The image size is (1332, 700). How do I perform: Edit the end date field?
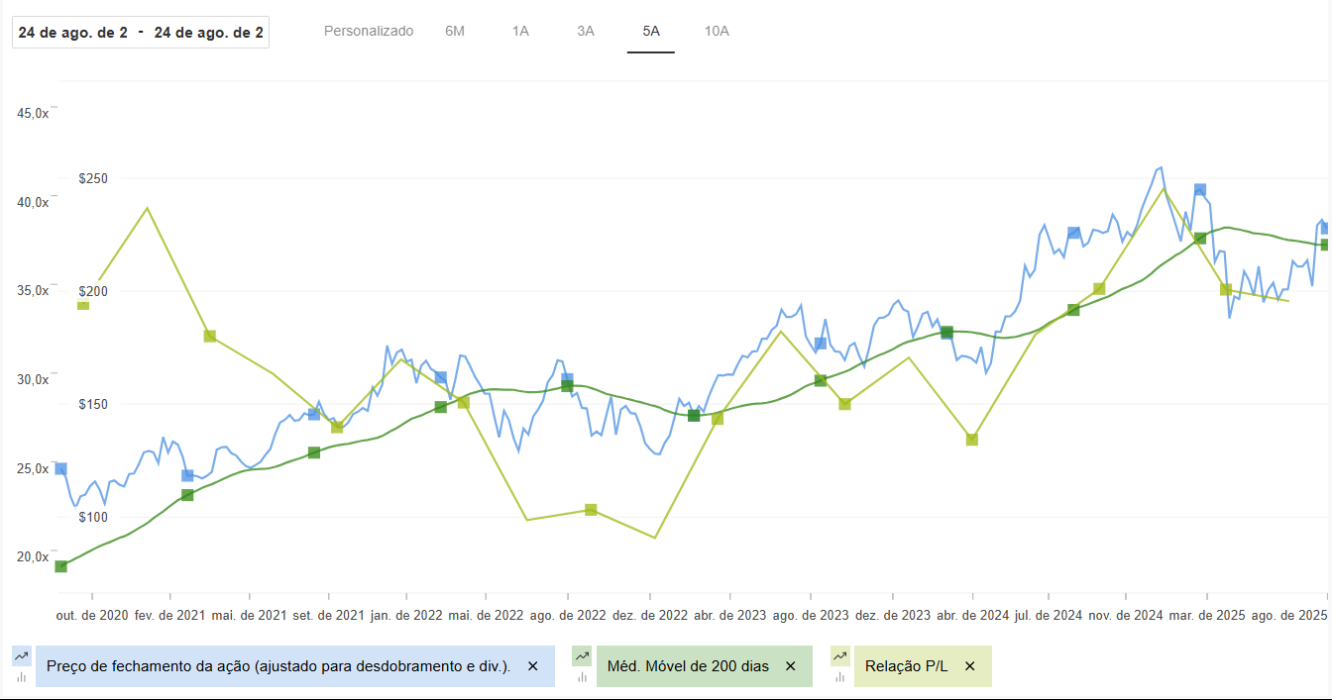pos(209,32)
